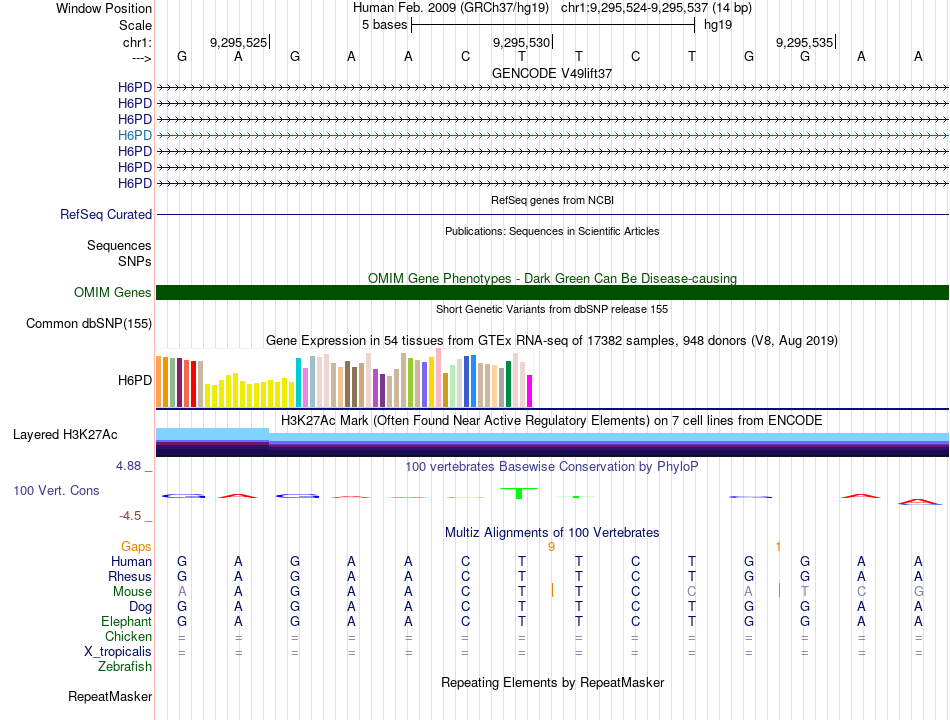Click the Zebrafish species label
This screenshot has width=950, height=720.
pyautogui.click(x=125, y=667)
